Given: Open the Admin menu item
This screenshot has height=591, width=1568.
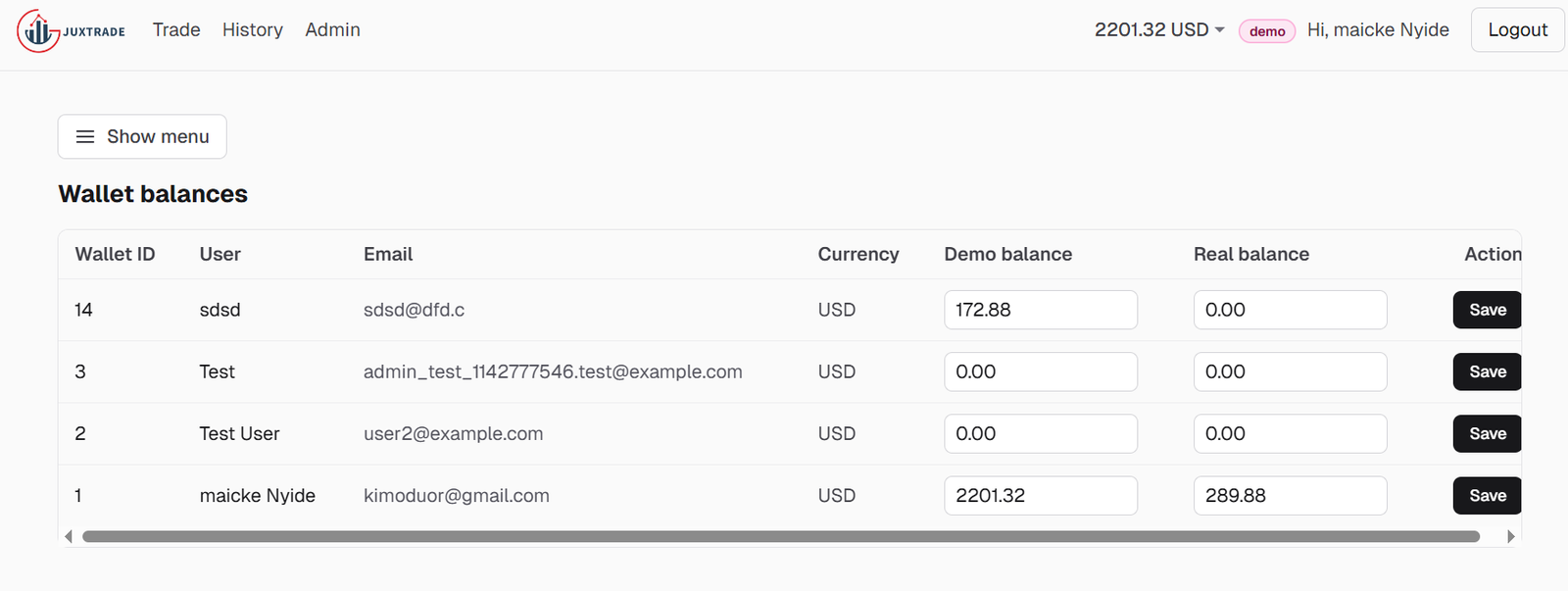Looking at the screenshot, I should click(332, 30).
